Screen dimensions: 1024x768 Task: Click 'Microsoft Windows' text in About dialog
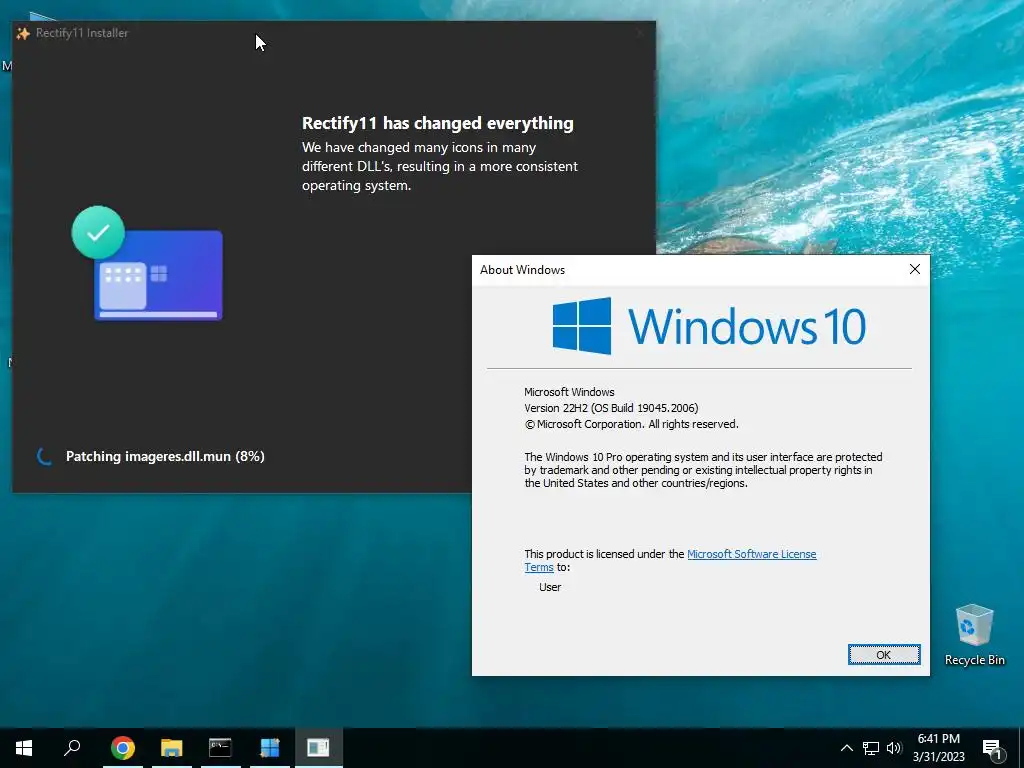pos(569,392)
